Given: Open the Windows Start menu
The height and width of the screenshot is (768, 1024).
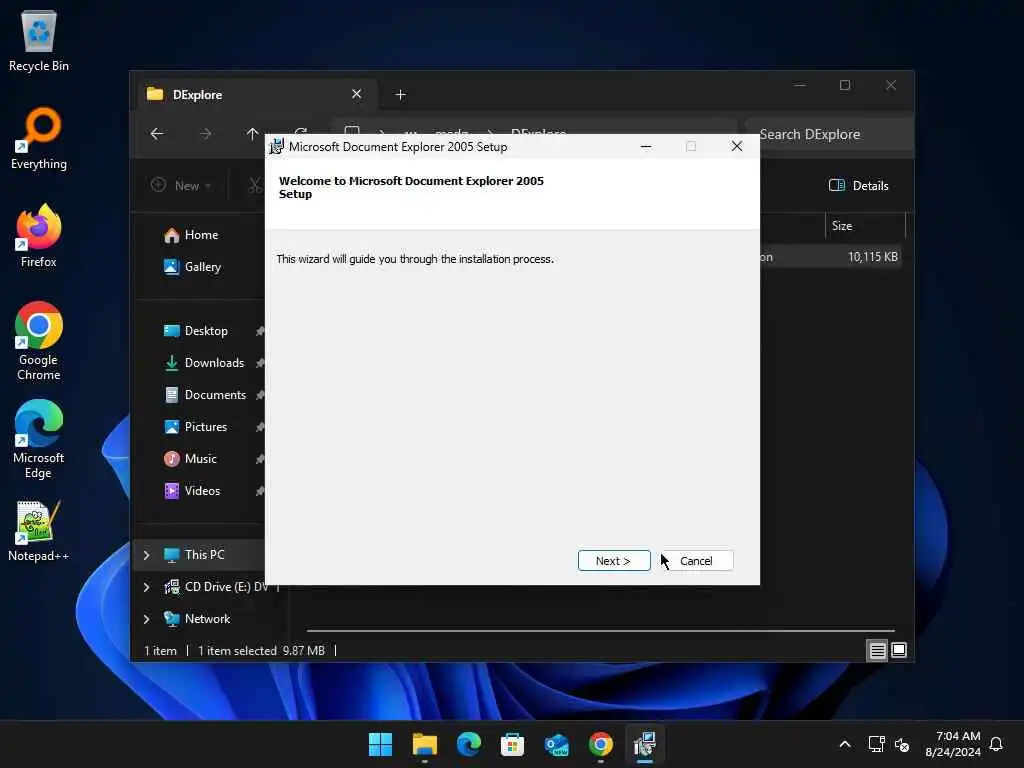Looking at the screenshot, I should pos(381,744).
